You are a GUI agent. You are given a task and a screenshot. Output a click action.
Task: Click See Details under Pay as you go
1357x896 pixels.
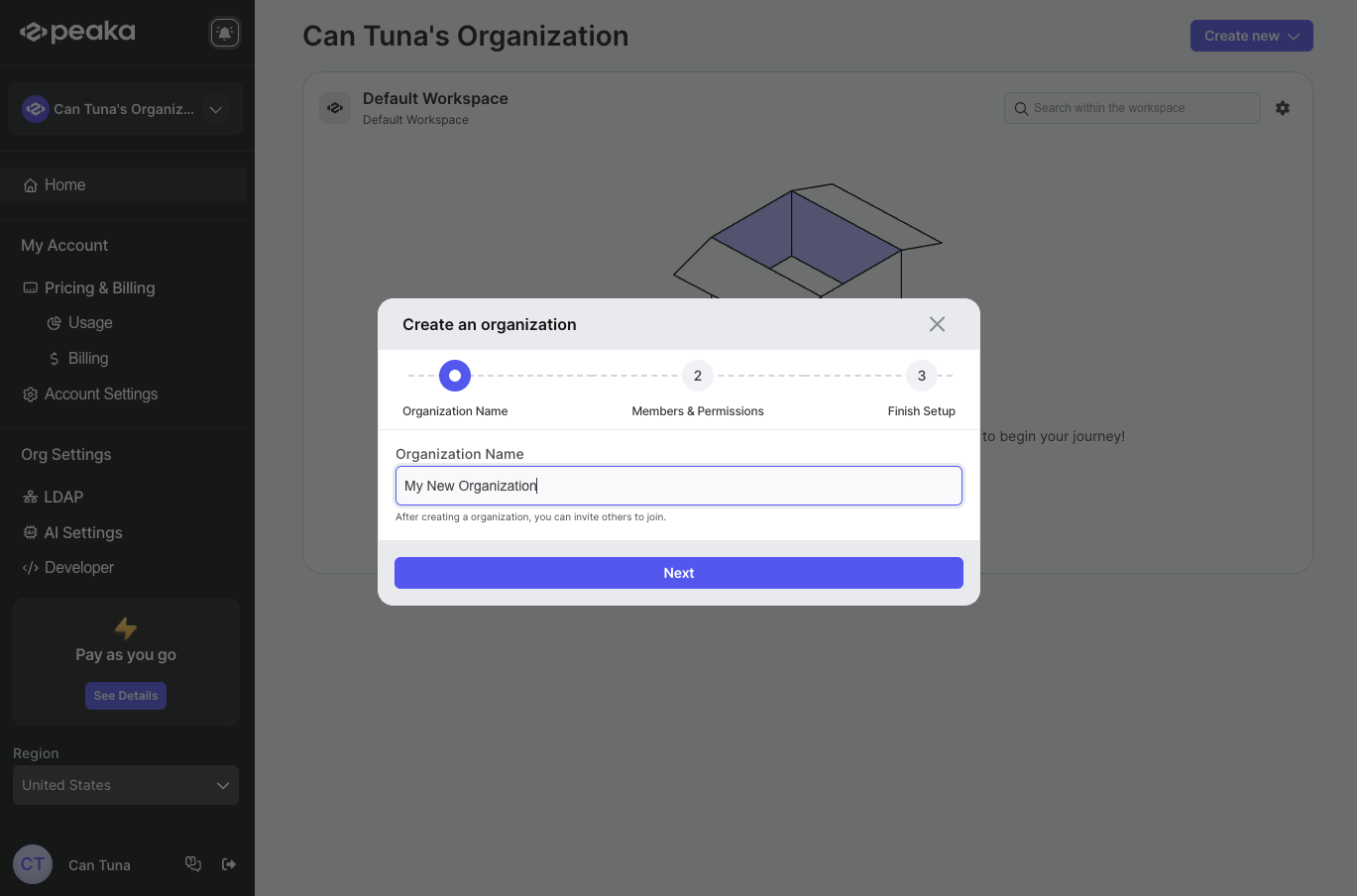[x=125, y=695]
